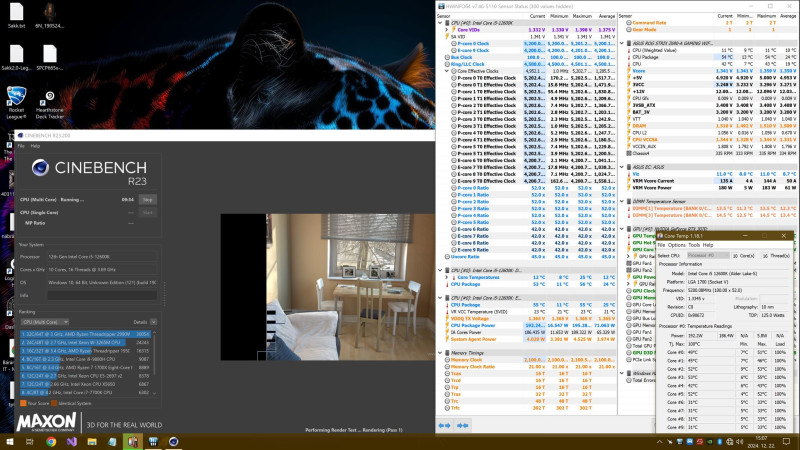This screenshot has height=450, width=800.
Task: Collapse the Memory Timings group
Action: [440, 353]
